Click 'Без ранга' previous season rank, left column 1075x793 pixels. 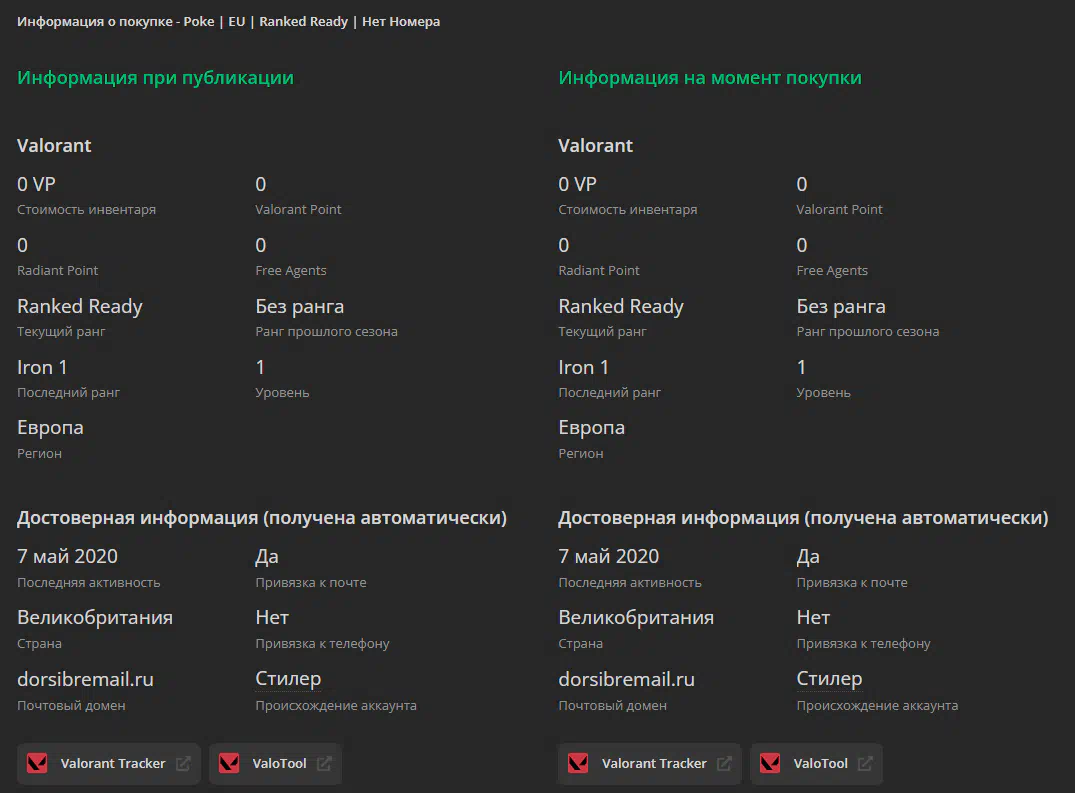coord(300,306)
